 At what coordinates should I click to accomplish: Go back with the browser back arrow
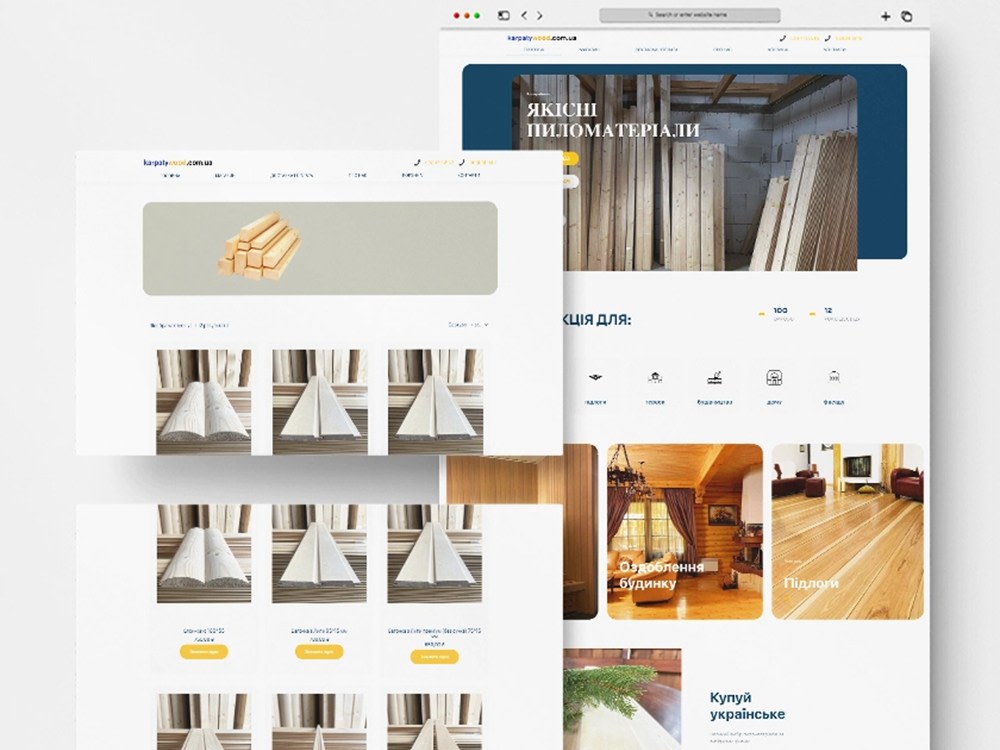[524, 15]
